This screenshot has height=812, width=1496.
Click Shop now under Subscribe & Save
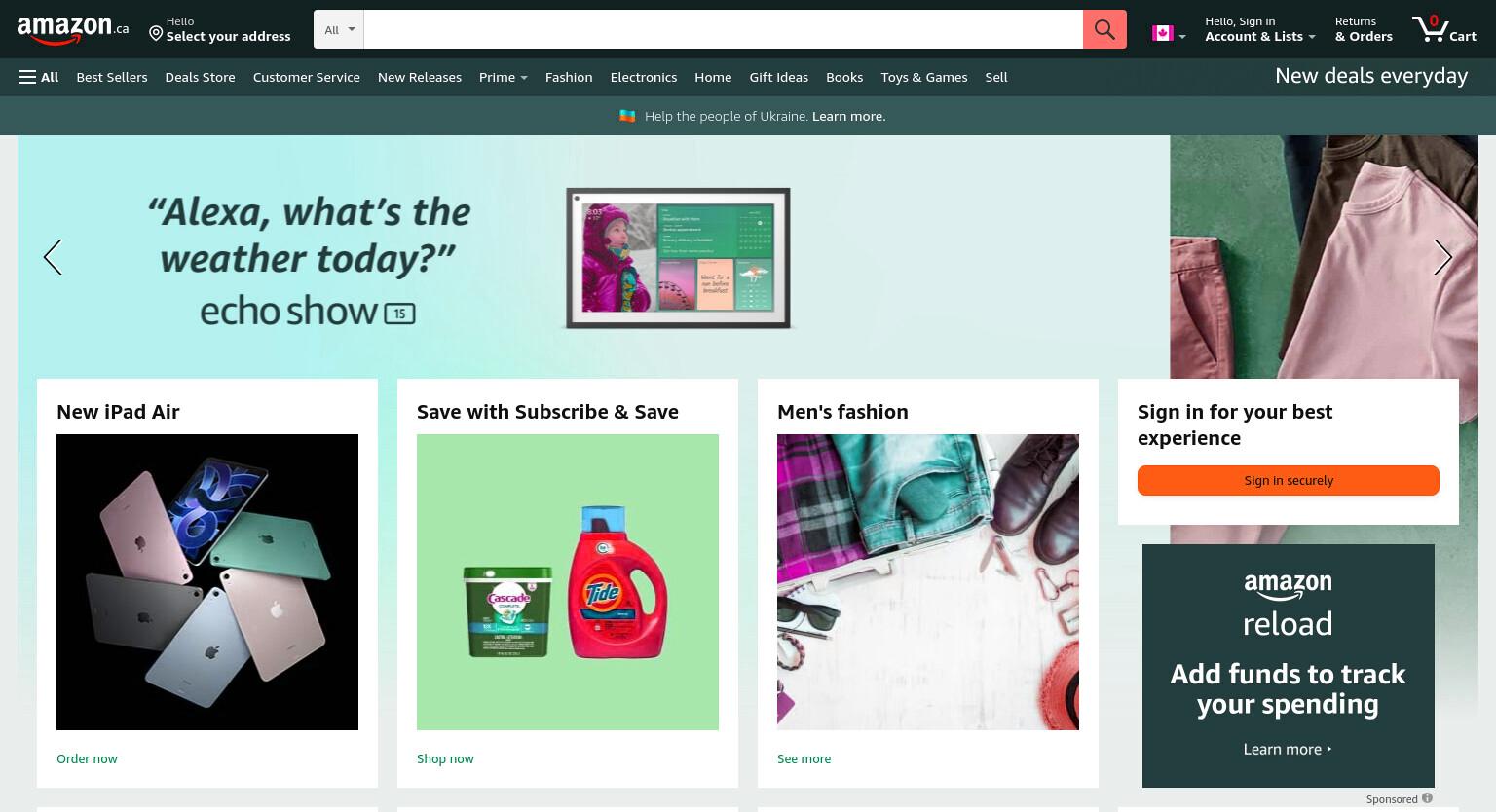pos(445,758)
